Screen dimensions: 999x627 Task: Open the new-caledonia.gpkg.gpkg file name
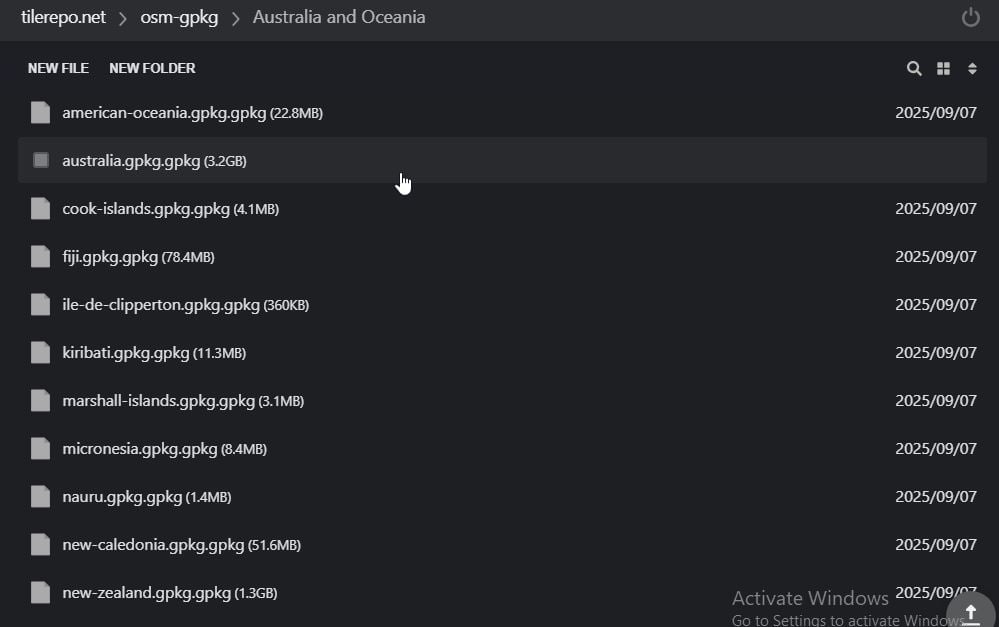[x=153, y=545]
